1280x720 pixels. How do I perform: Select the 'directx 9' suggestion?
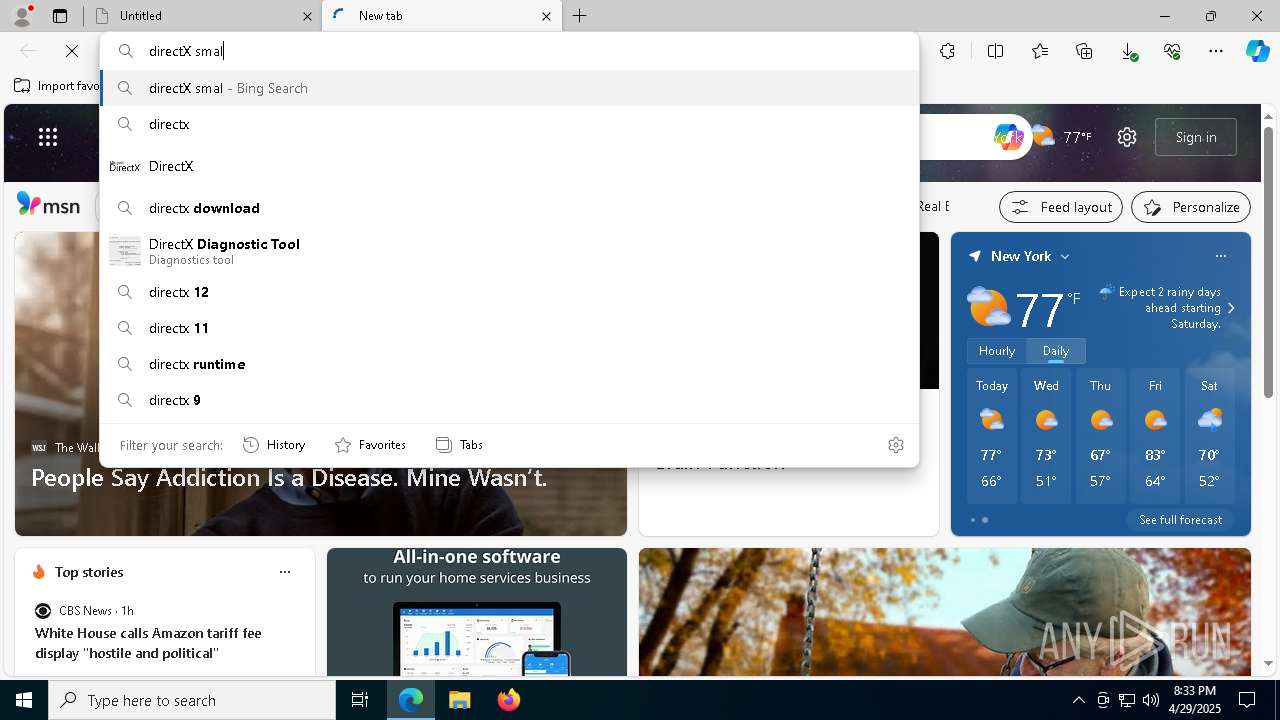tap(509, 400)
